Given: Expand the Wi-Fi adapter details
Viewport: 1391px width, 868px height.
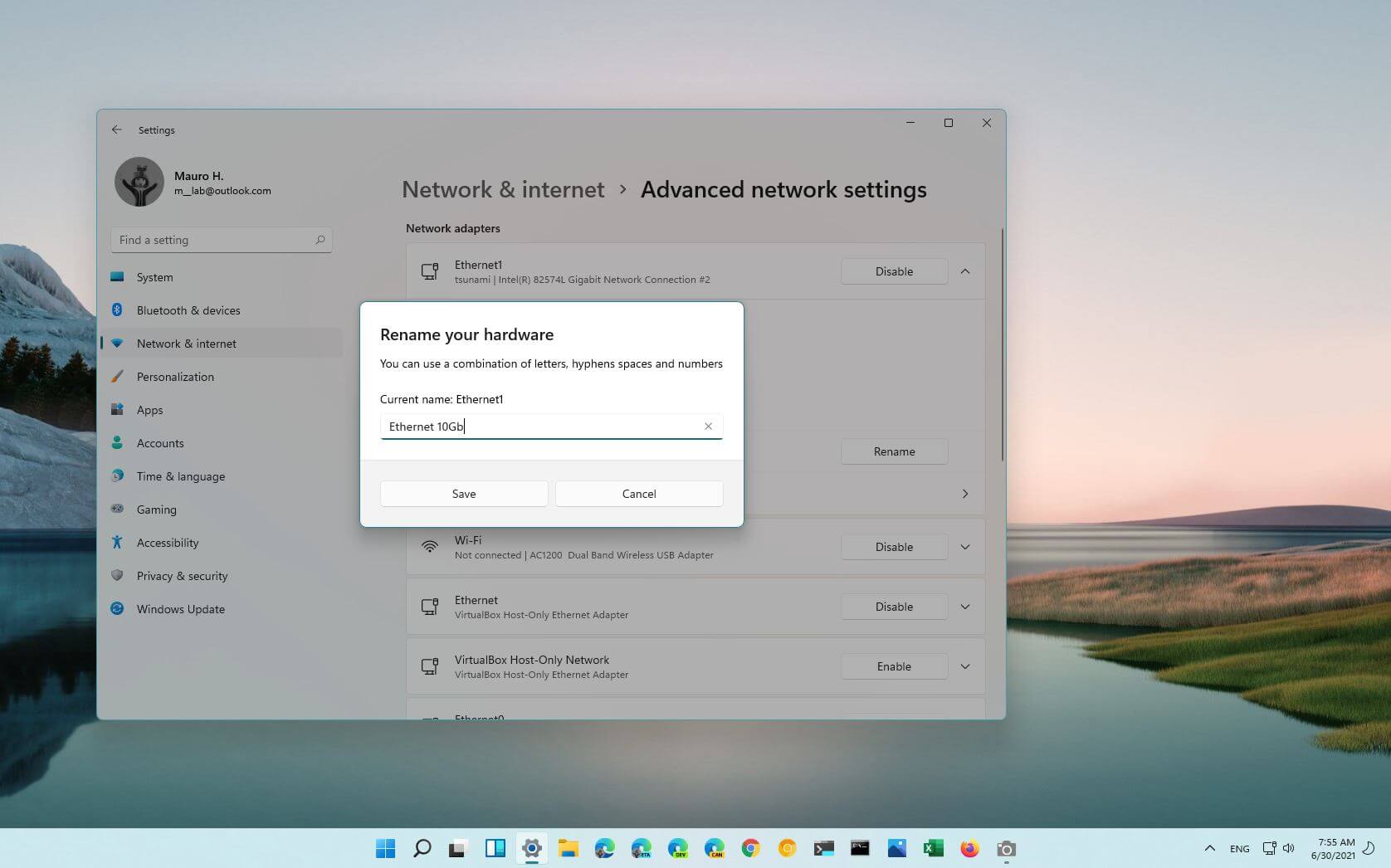Looking at the screenshot, I should click(964, 546).
